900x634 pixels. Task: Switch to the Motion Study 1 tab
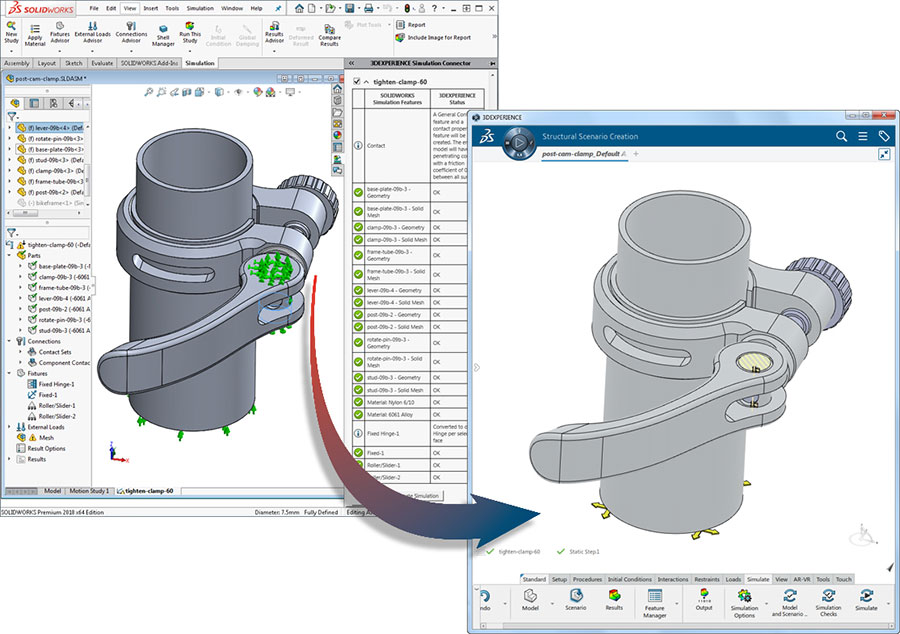click(x=89, y=491)
